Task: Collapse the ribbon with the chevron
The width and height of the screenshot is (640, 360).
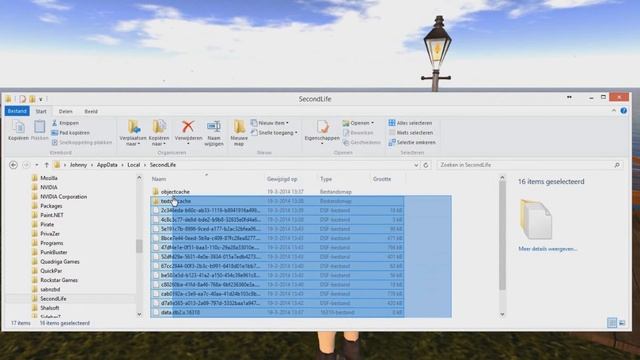Action: click(x=614, y=111)
